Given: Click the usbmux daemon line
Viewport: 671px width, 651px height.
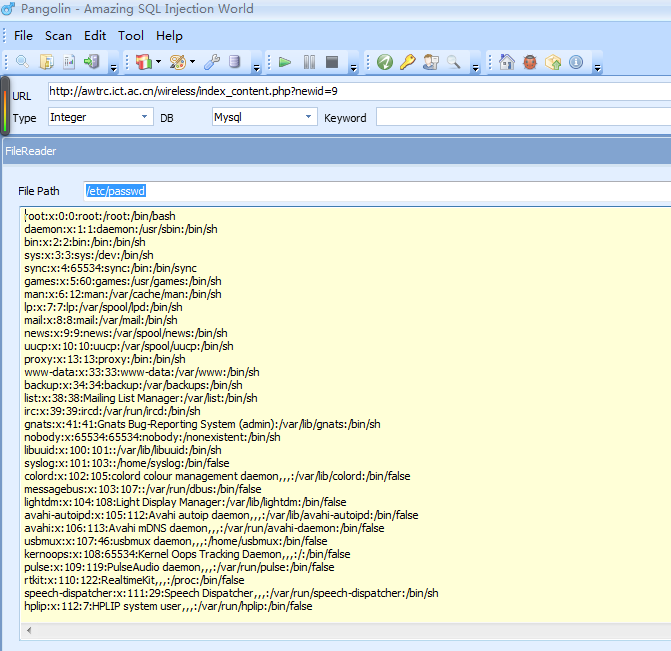Looking at the screenshot, I should pos(176,541).
